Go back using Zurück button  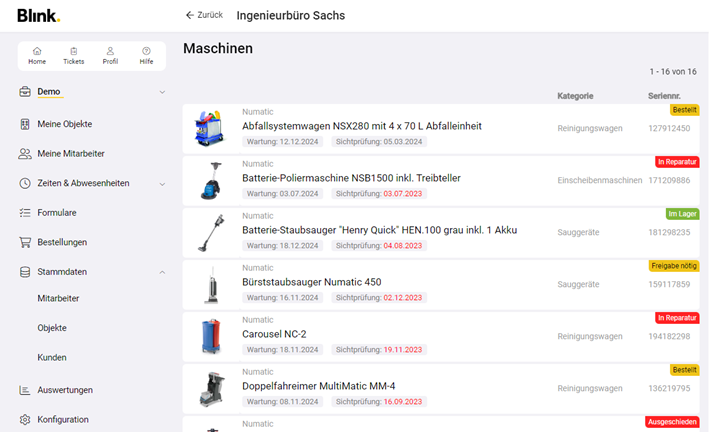(x=204, y=15)
